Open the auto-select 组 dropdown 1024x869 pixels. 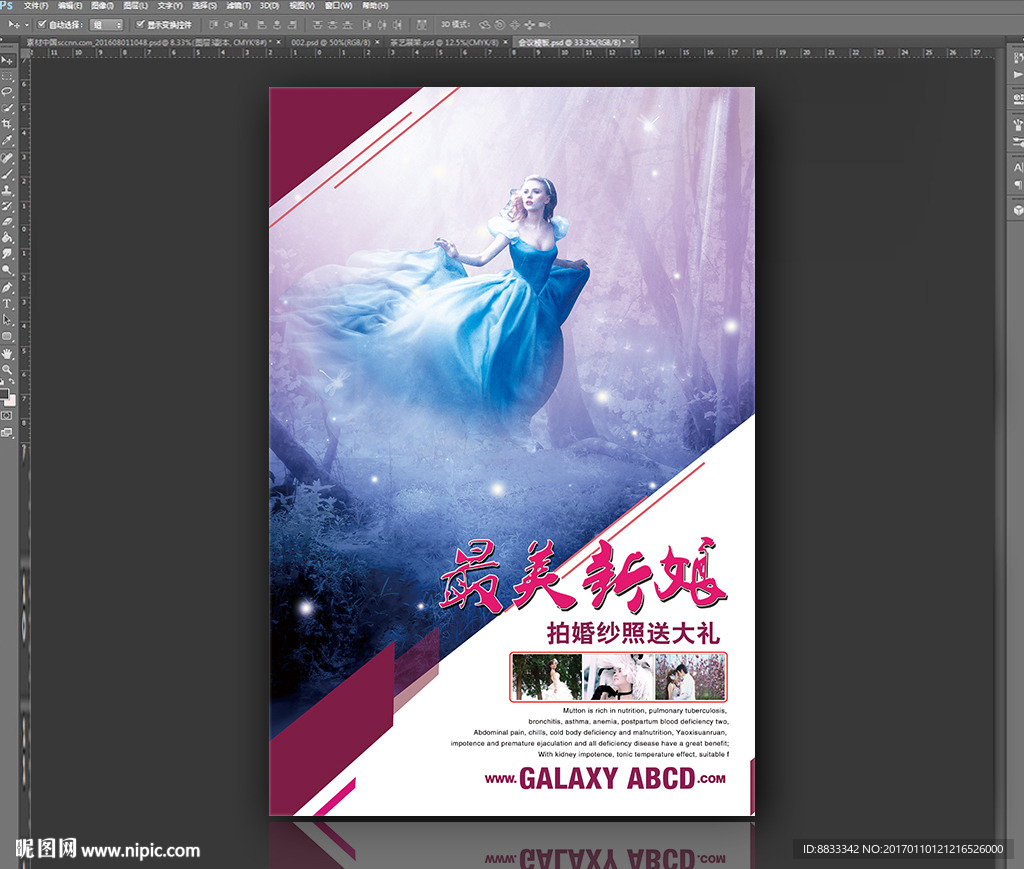tap(107, 24)
